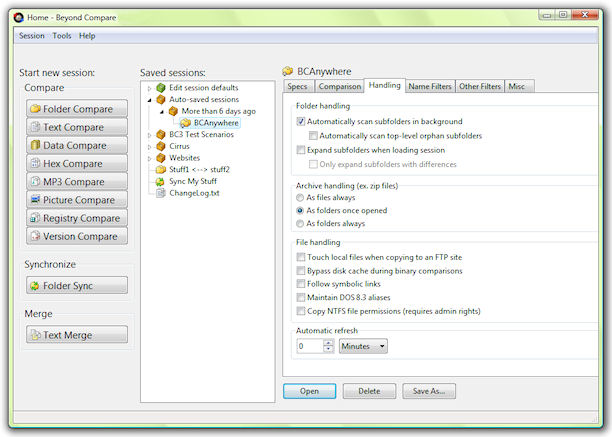Viewport: 612px width, 437px height.
Task: Select As folders once opened option
Action: pos(300,211)
